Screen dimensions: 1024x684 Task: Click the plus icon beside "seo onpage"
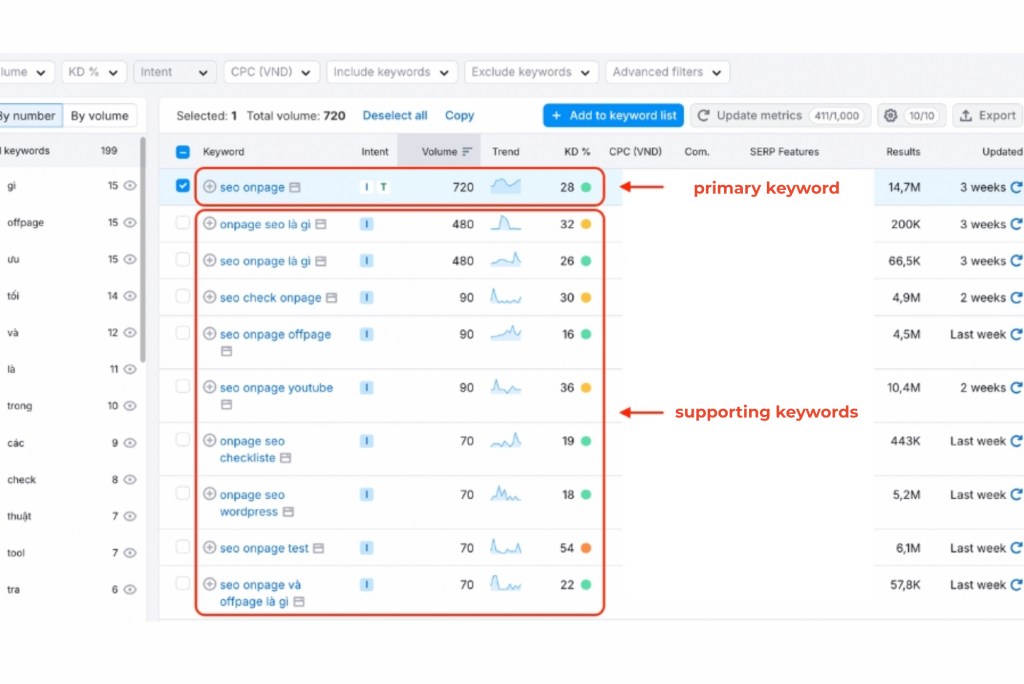pos(211,186)
